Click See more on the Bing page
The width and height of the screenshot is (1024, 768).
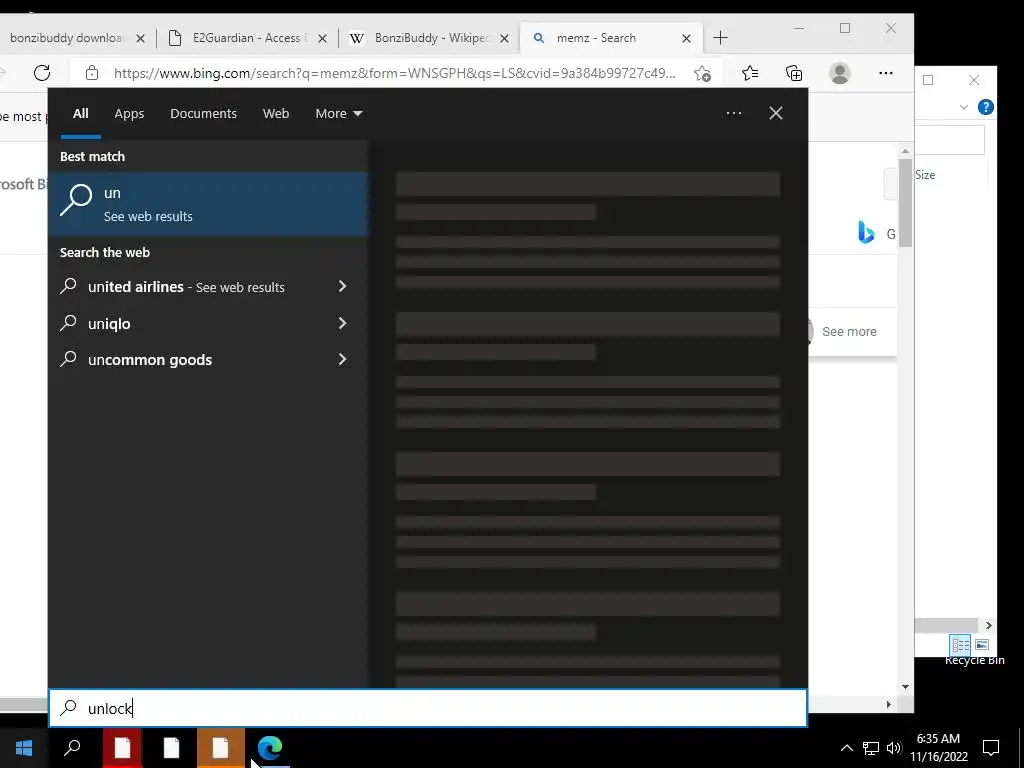[849, 332]
